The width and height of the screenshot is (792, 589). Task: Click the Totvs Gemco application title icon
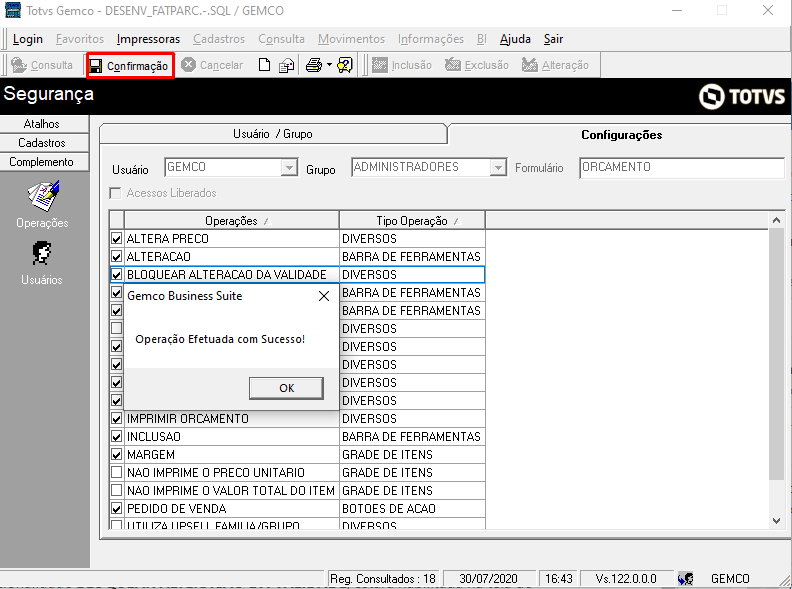click(12, 10)
